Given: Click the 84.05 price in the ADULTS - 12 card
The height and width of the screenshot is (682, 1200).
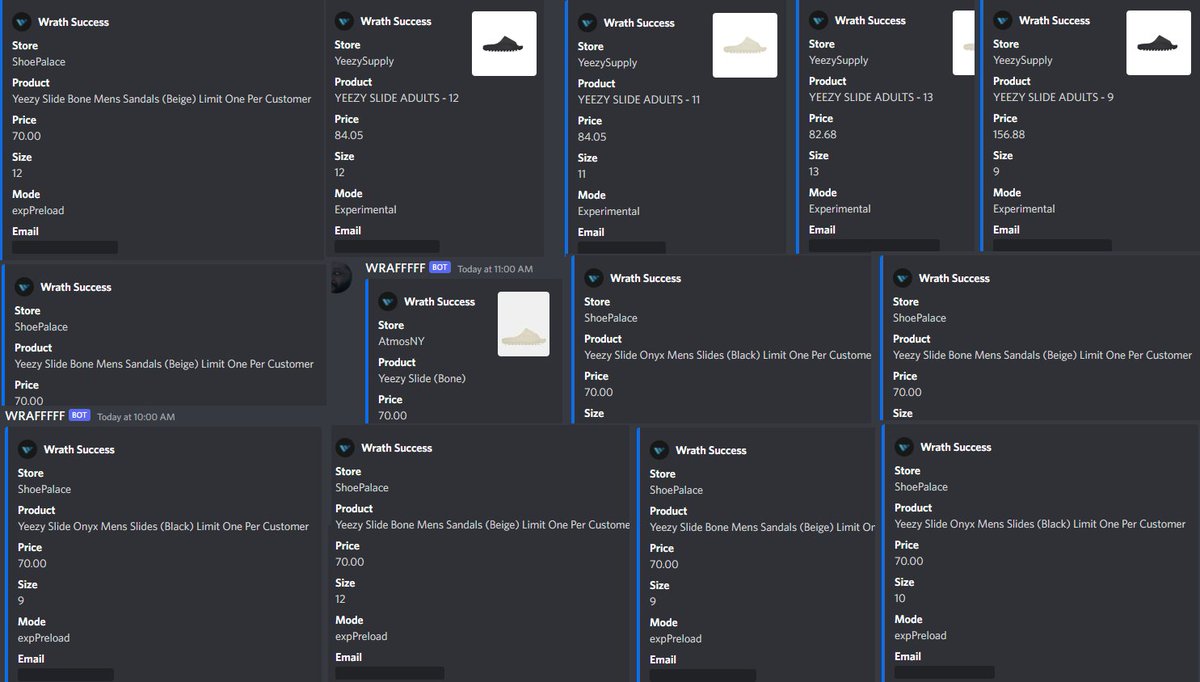Looking at the screenshot, I should [349, 135].
